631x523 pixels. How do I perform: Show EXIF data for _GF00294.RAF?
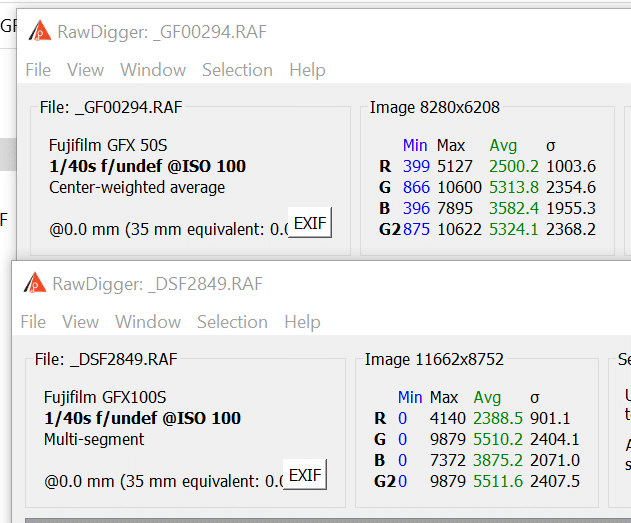(310, 222)
